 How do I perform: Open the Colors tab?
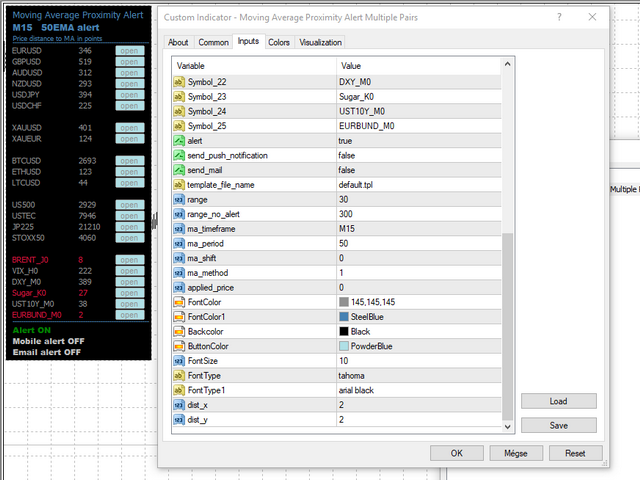click(279, 42)
